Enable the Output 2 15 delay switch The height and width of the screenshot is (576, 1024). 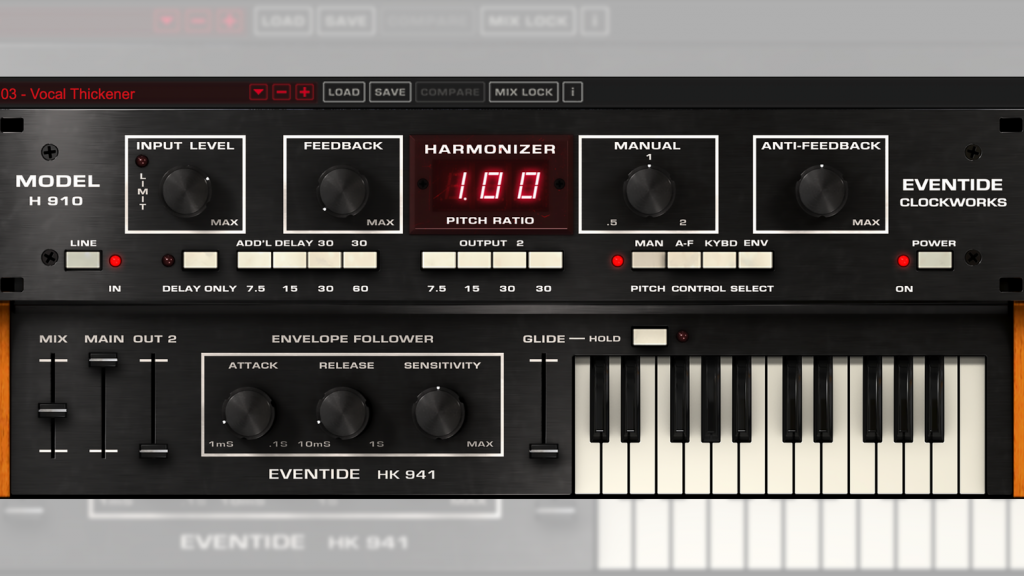[474, 260]
